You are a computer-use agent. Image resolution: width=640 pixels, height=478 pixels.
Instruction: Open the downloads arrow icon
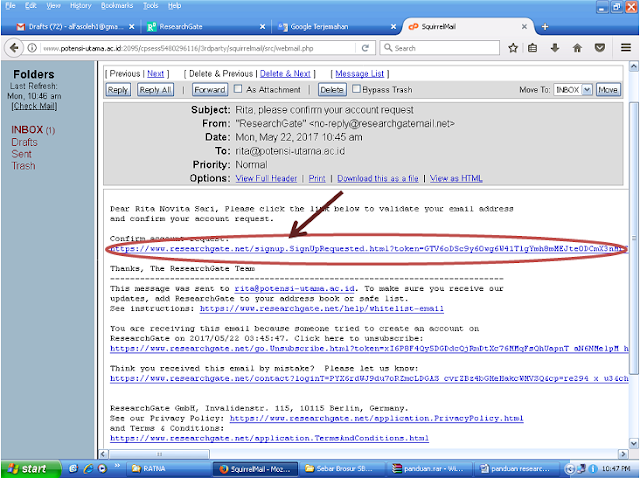pyautogui.click(x=555, y=48)
